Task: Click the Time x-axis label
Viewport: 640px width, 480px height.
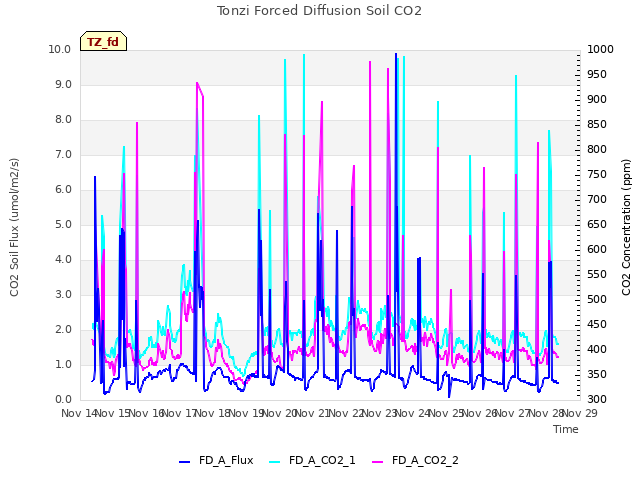Action: pyautogui.click(x=566, y=429)
